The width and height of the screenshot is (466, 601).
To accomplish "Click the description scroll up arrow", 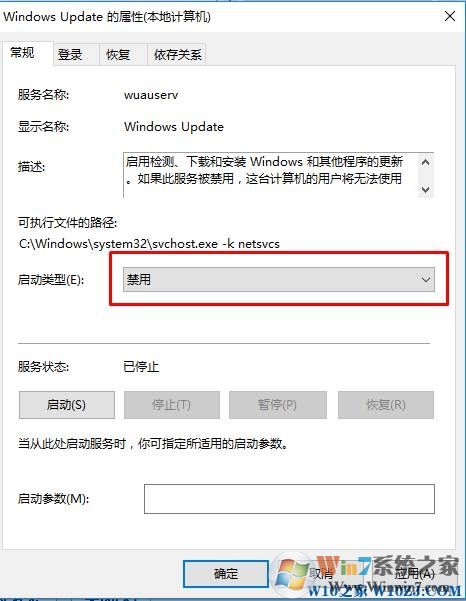I will coord(425,162).
